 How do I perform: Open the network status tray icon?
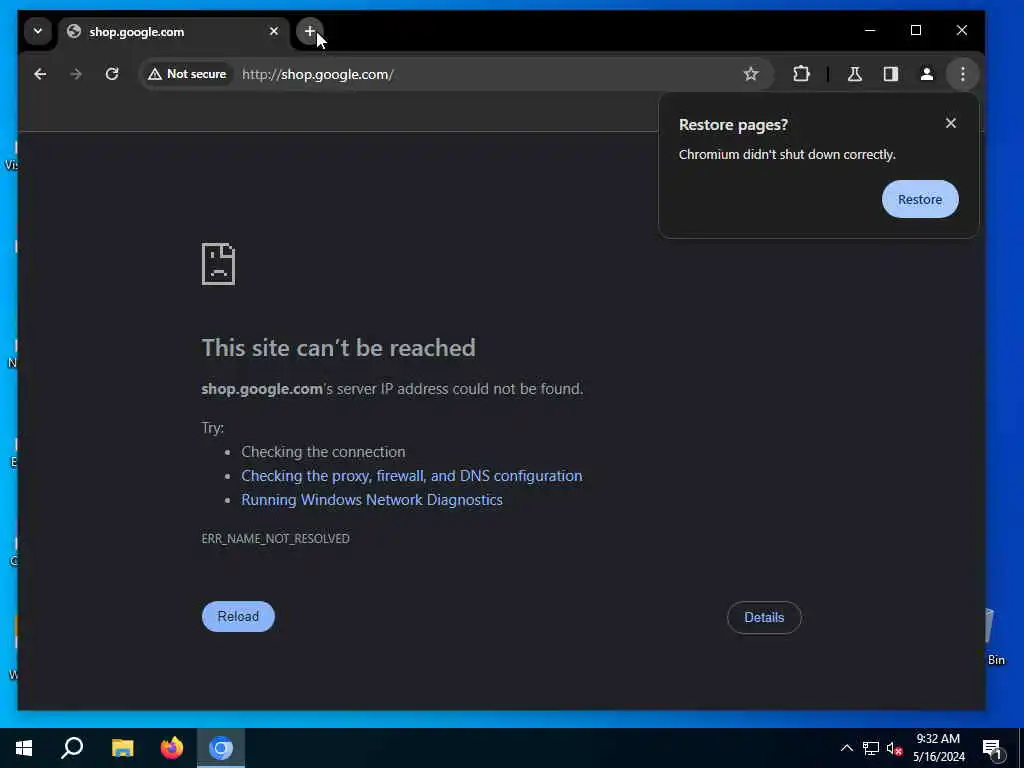click(871, 748)
